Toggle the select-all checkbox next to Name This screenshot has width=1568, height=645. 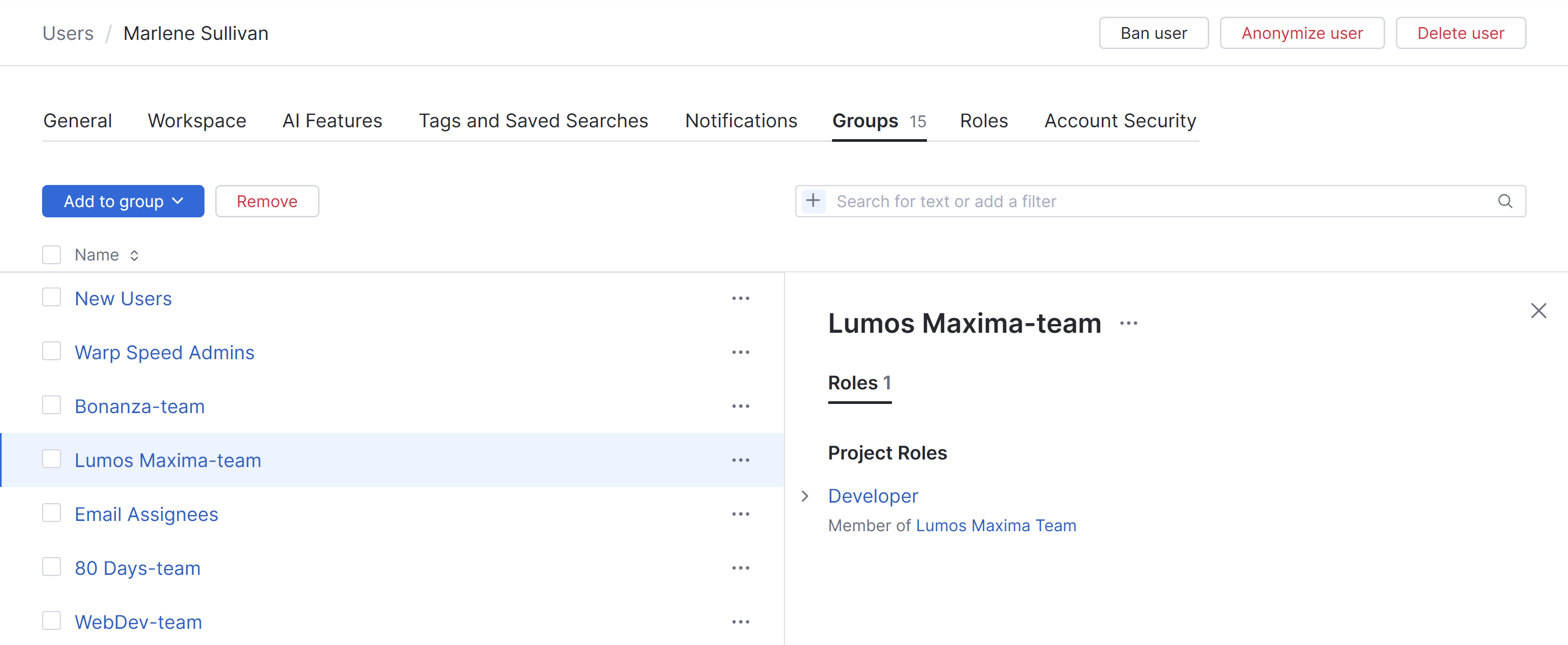52,255
